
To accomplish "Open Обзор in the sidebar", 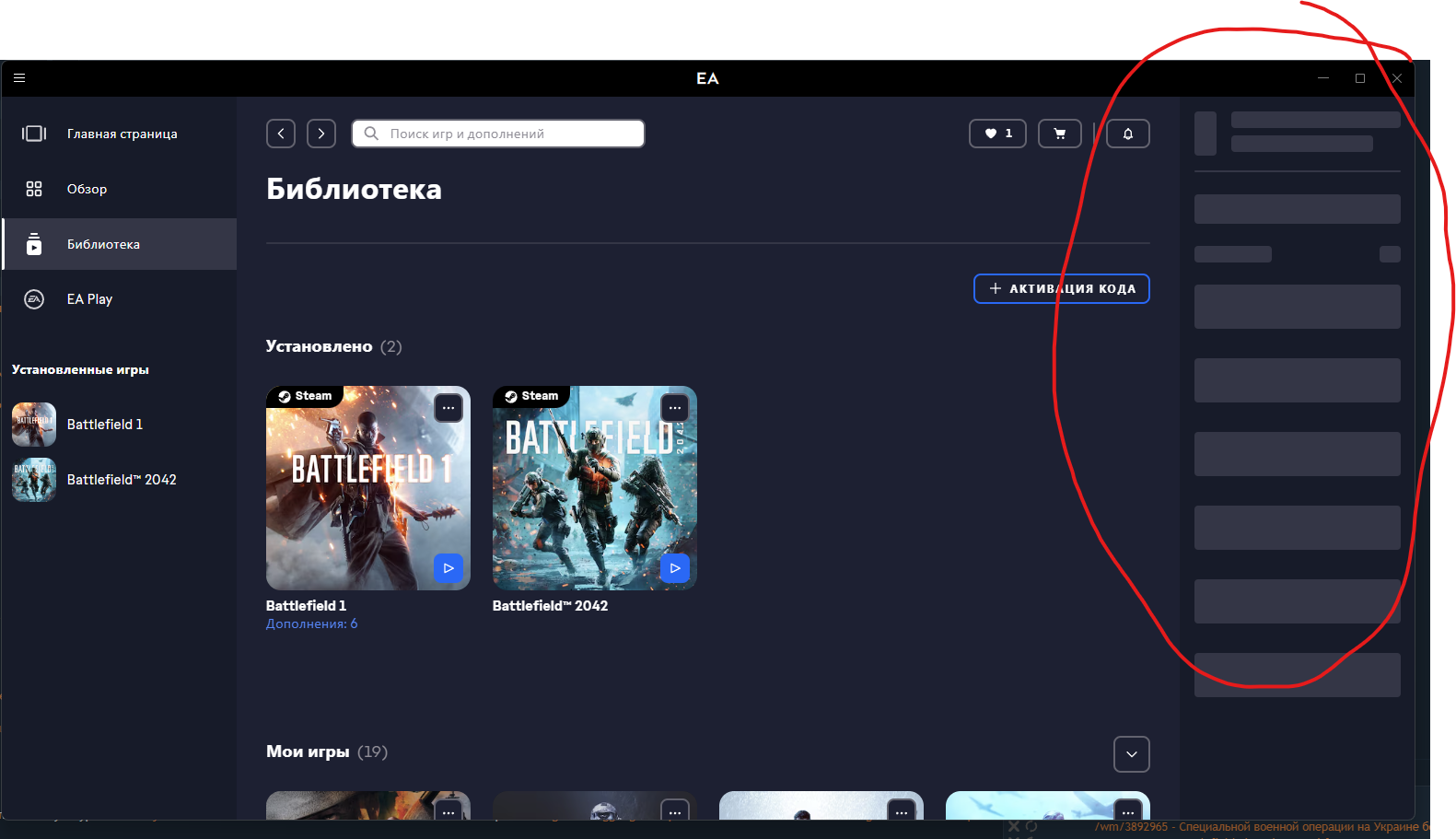I will pos(87,189).
